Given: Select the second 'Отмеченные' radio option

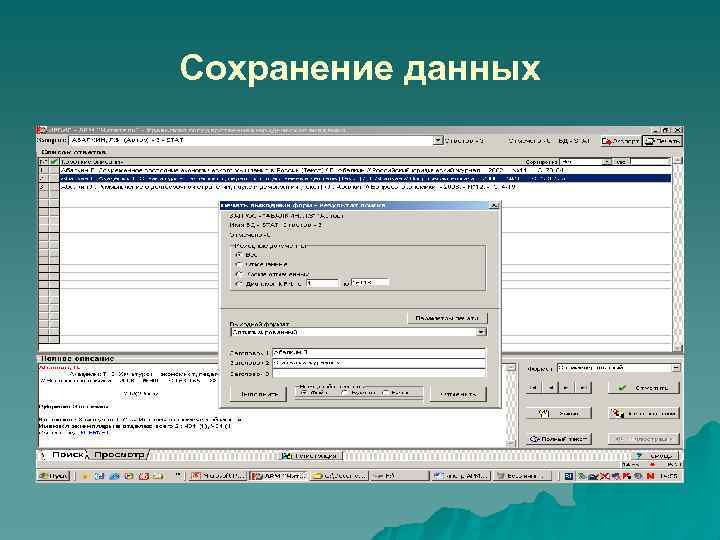Looking at the screenshot, I should click(239, 264).
